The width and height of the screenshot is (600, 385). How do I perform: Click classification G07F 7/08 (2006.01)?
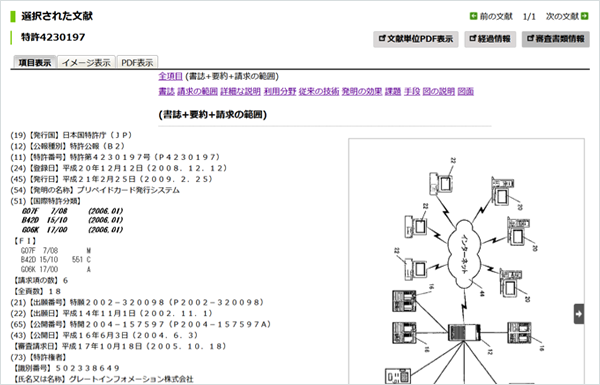point(72,211)
